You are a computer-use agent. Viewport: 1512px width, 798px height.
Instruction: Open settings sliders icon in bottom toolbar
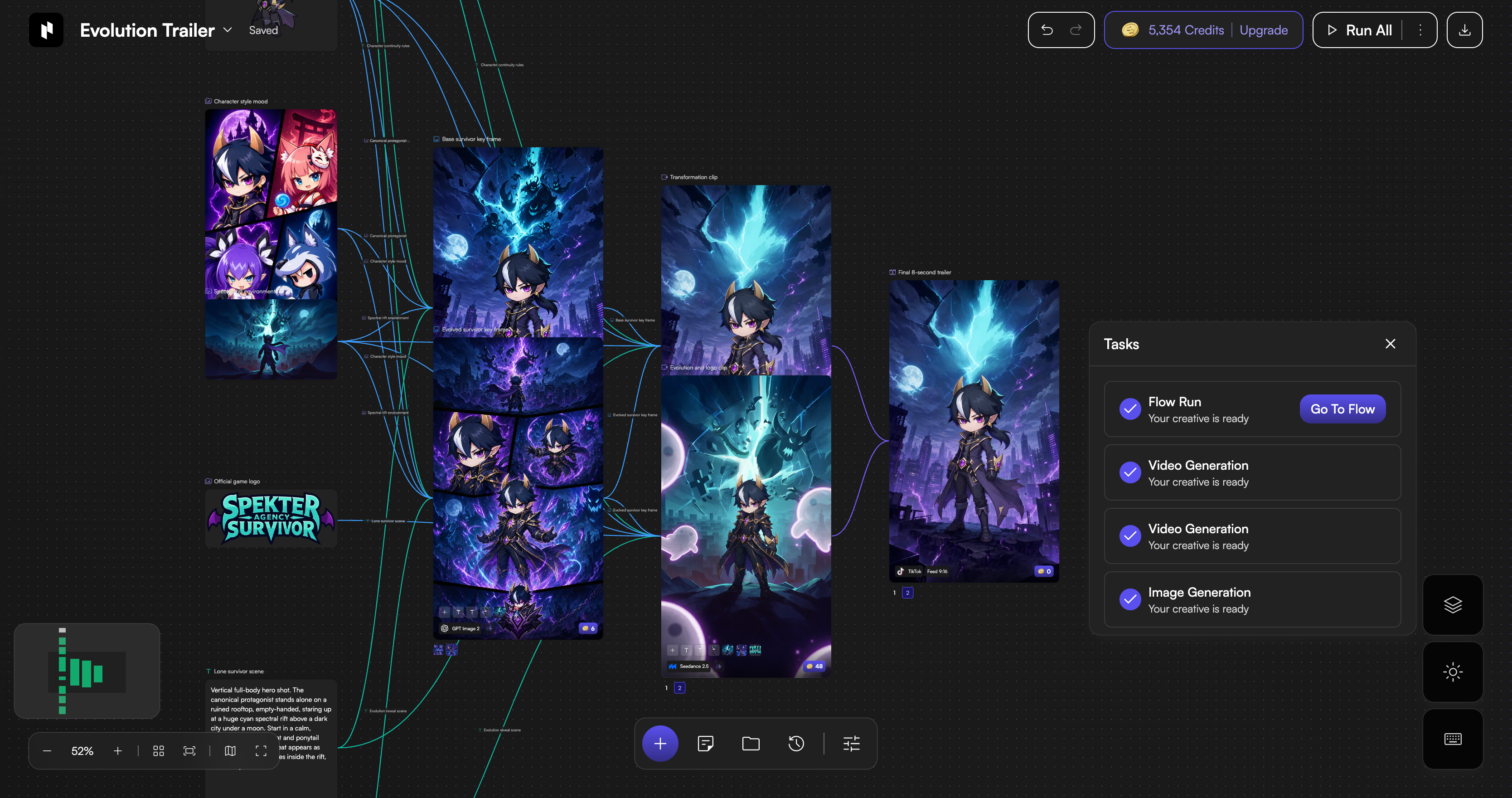[851, 744]
